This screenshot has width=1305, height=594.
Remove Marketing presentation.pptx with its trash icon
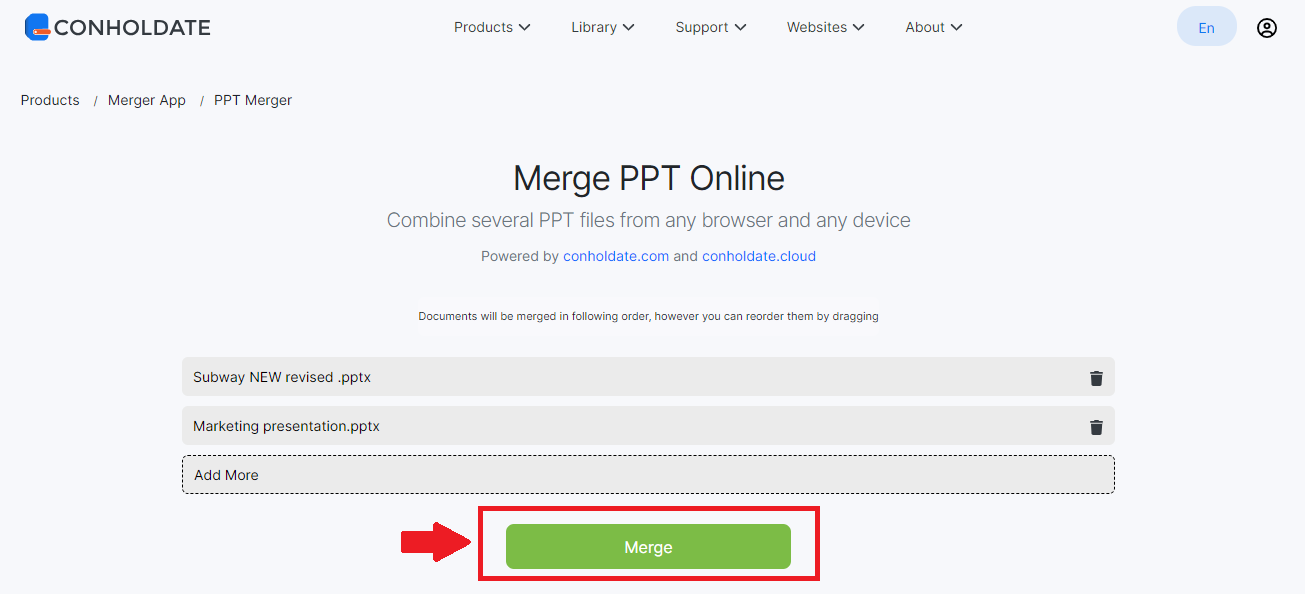1096,426
